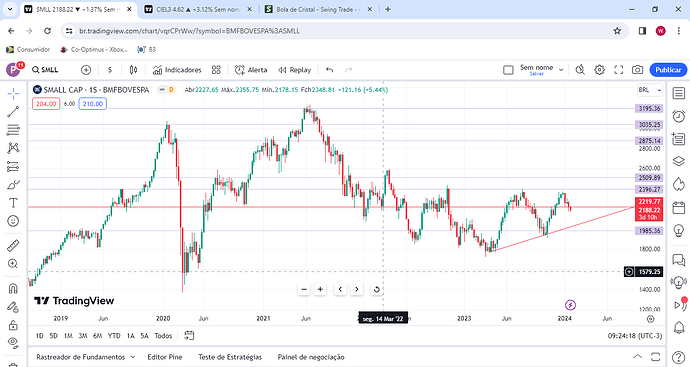This screenshot has height=367, width=690.
Task: Add symbol to compare with plus icon
Action: pyautogui.click(x=86, y=70)
